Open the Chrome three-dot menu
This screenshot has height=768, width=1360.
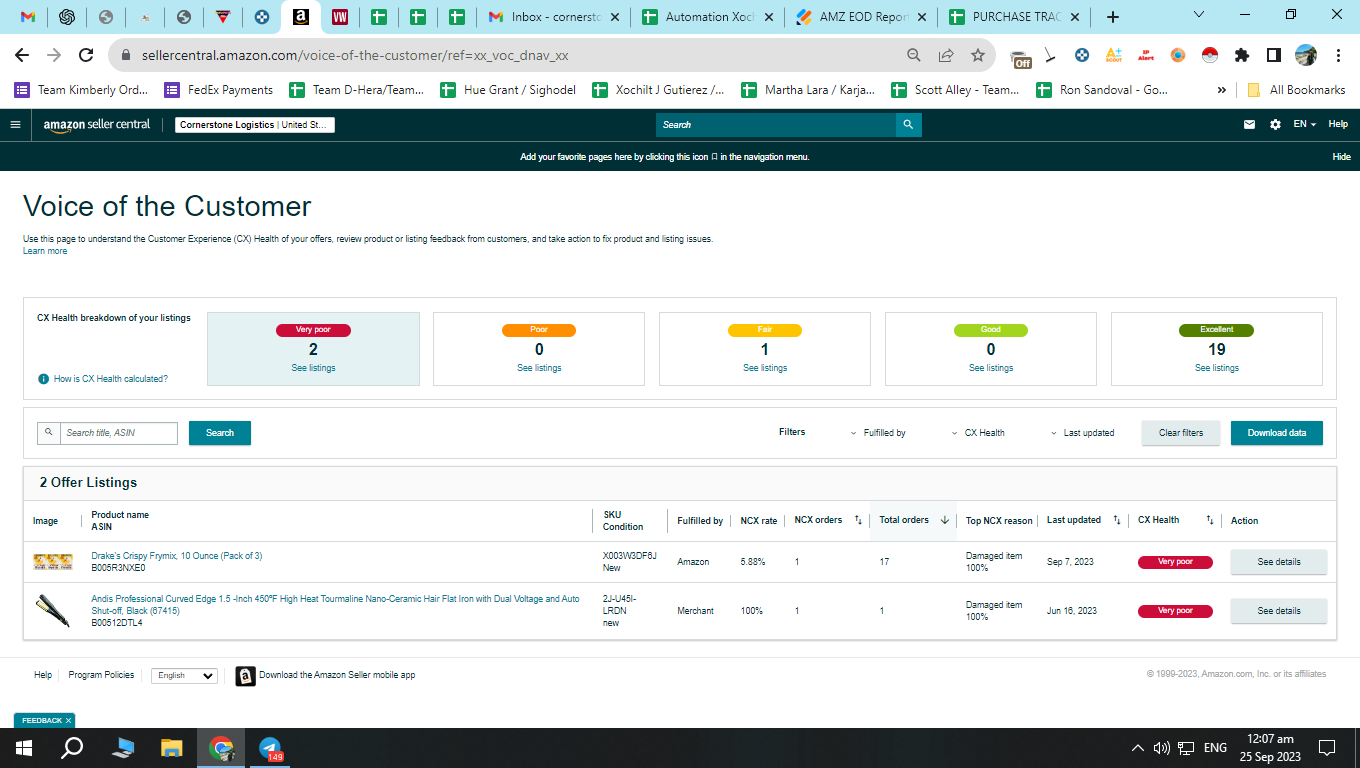click(x=1338, y=56)
